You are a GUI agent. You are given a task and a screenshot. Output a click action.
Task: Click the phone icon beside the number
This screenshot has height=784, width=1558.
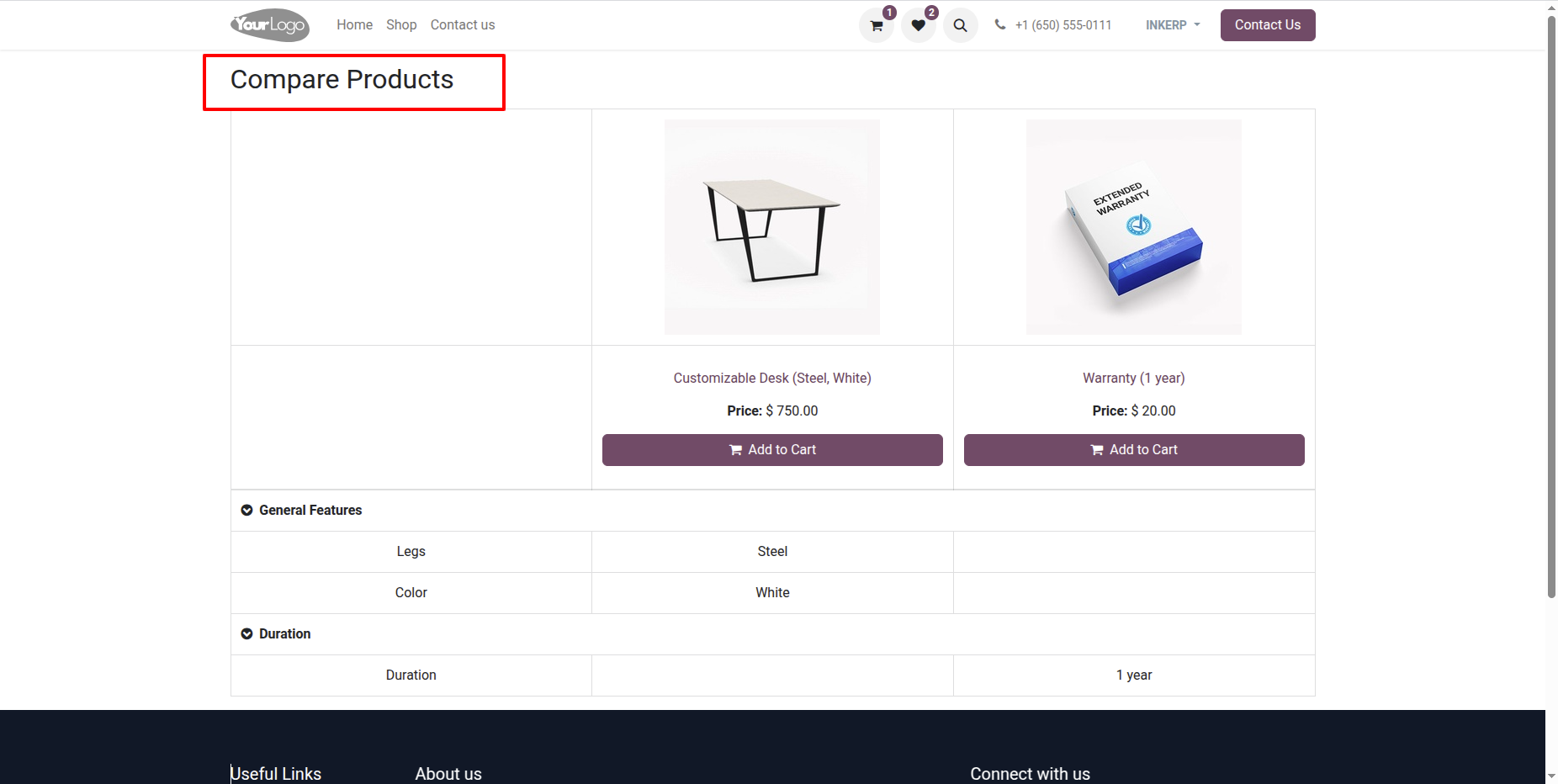click(x=1000, y=24)
